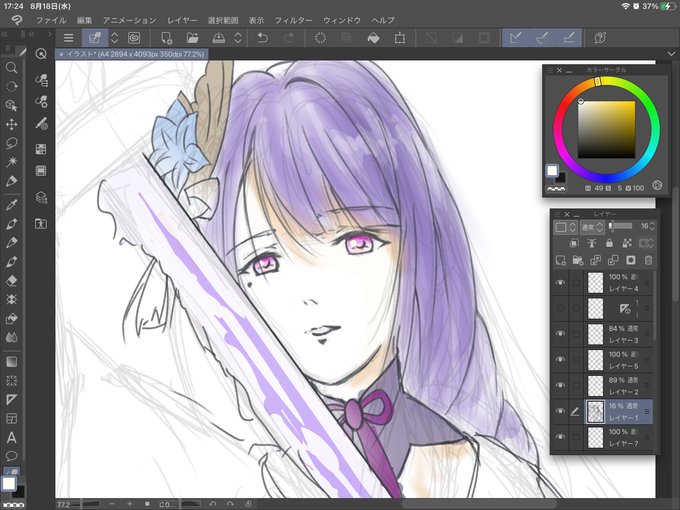The width and height of the screenshot is (680, 510).
Task: Click the Undo arrow in command bar
Action: click(x=262, y=38)
